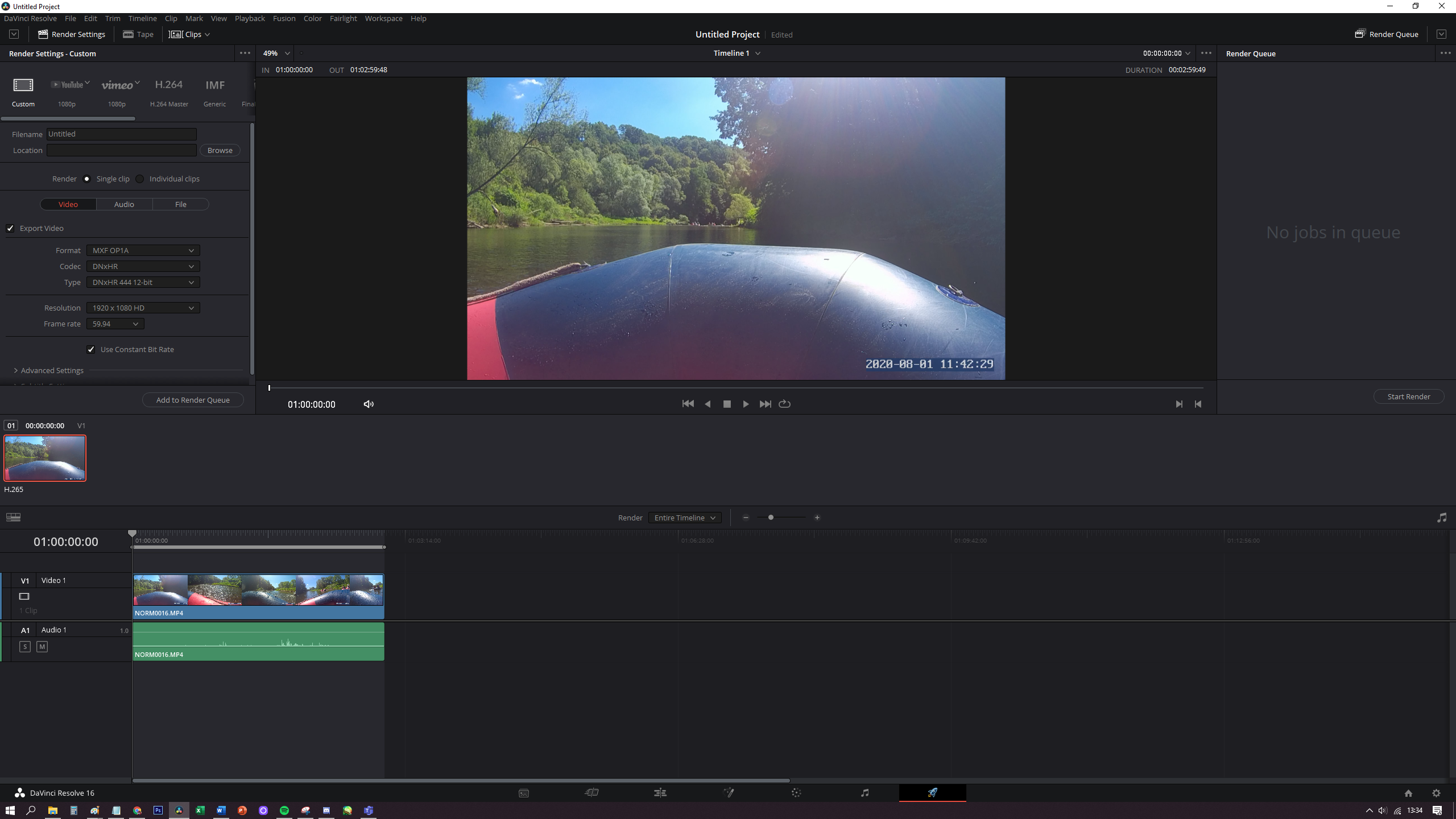The image size is (1456, 819).
Task: Open project settings gear icon
Action: coord(1436,793)
